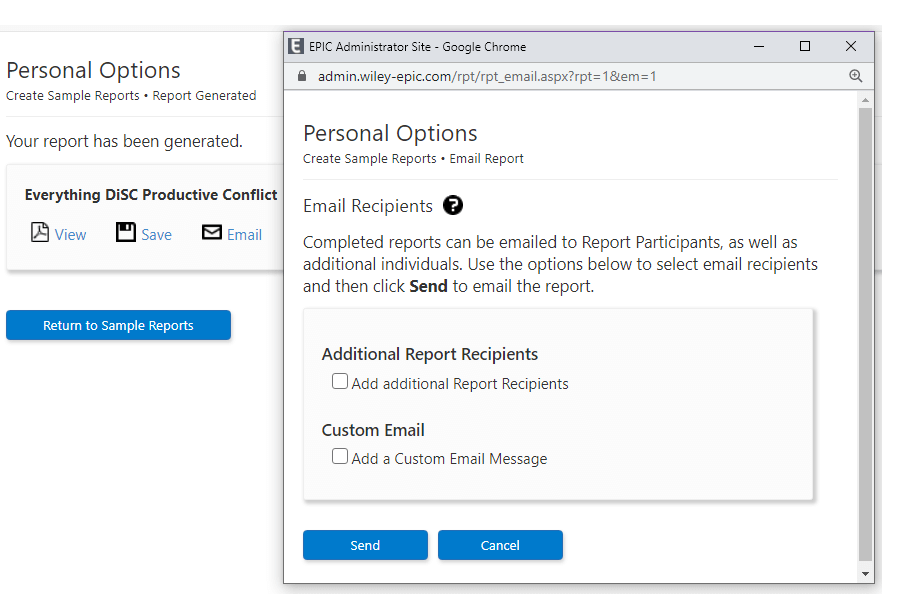Image resolution: width=902 pixels, height=613 pixels.
Task: Click the Additional Report Recipients heading
Action: click(x=430, y=354)
